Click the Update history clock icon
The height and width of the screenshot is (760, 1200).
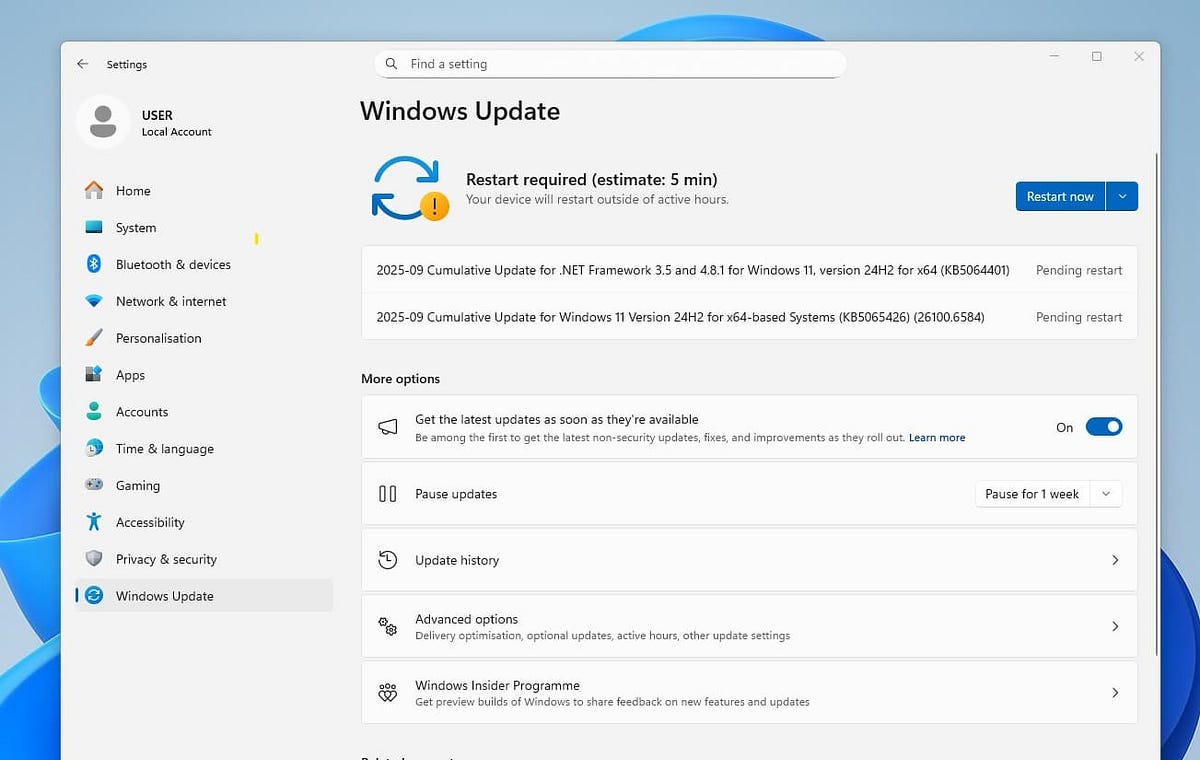388,560
